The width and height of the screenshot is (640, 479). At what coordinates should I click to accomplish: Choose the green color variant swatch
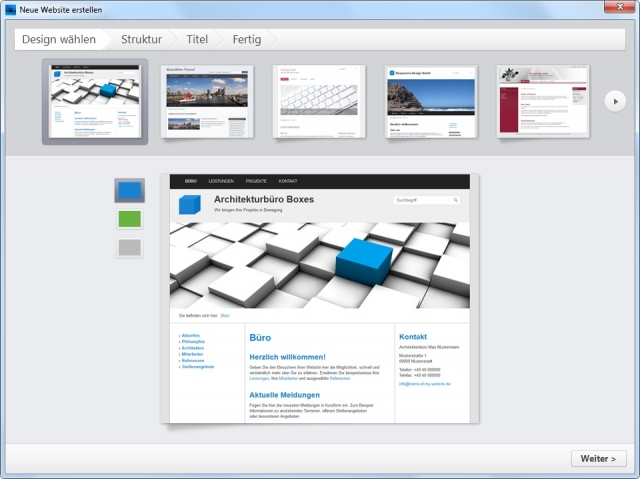tap(130, 218)
